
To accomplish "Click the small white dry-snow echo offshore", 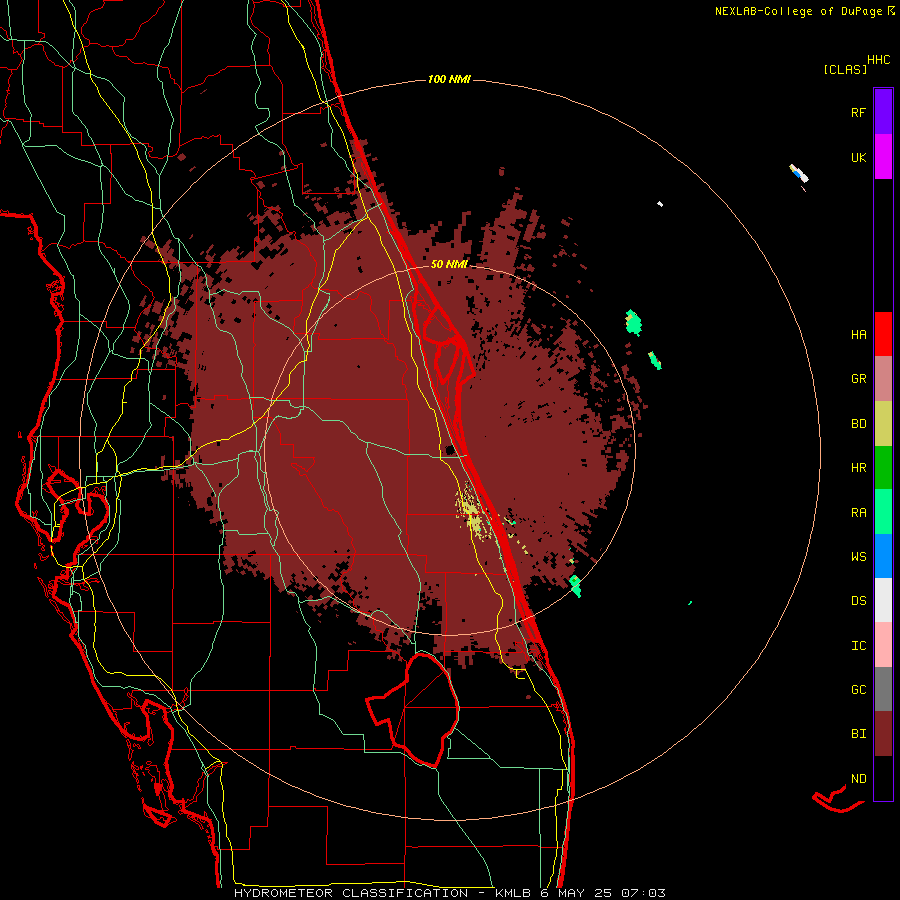I will click(660, 204).
